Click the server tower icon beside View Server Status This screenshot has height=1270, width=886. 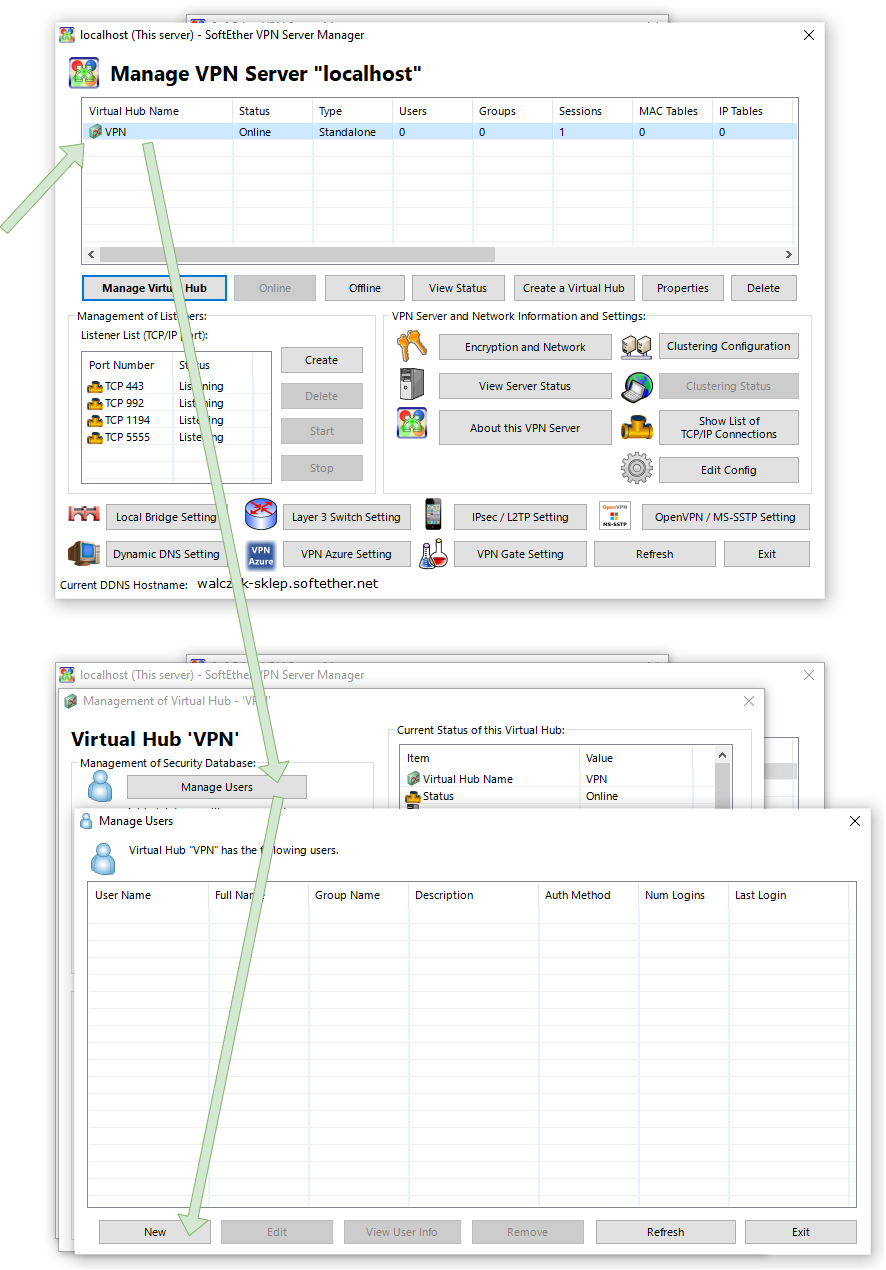point(411,385)
